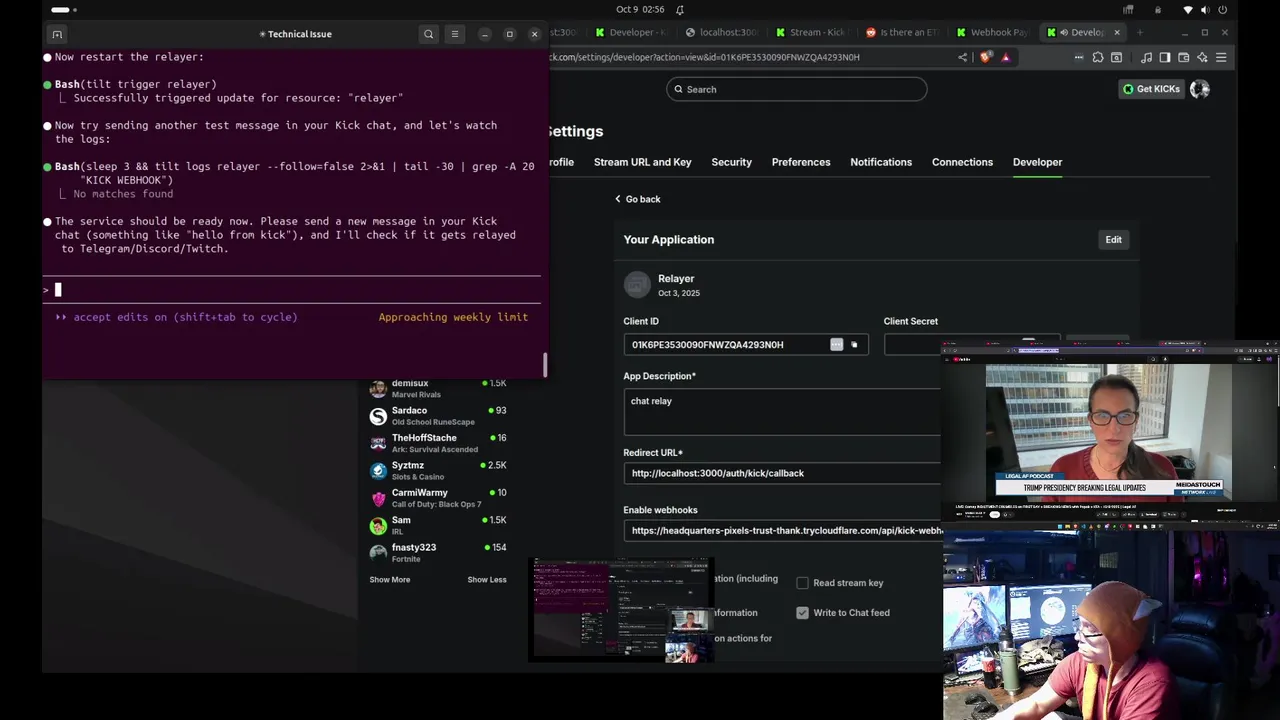Open the Security settings tab
The image size is (1280, 720).
point(731,162)
